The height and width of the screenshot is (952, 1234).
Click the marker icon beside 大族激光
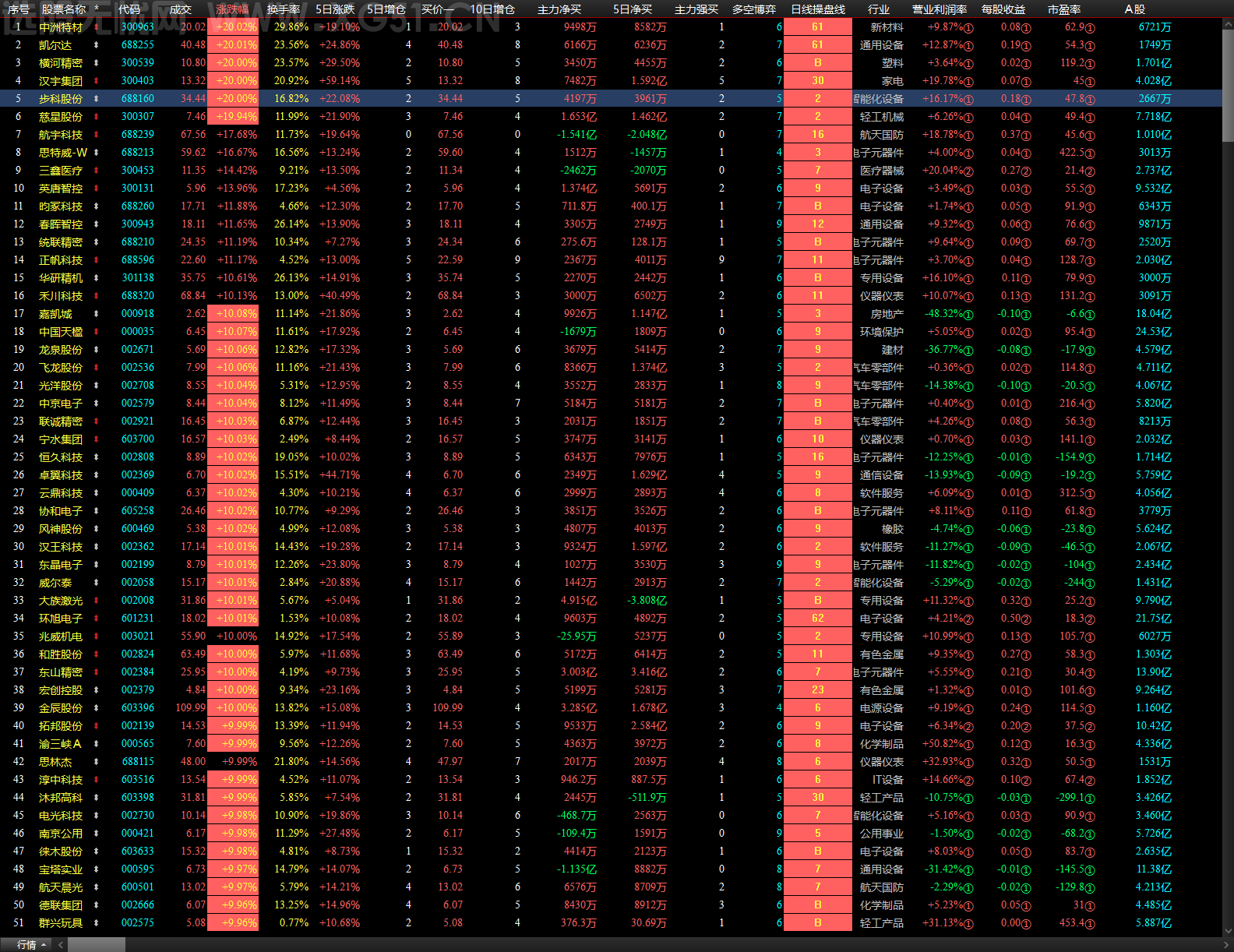(x=97, y=601)
